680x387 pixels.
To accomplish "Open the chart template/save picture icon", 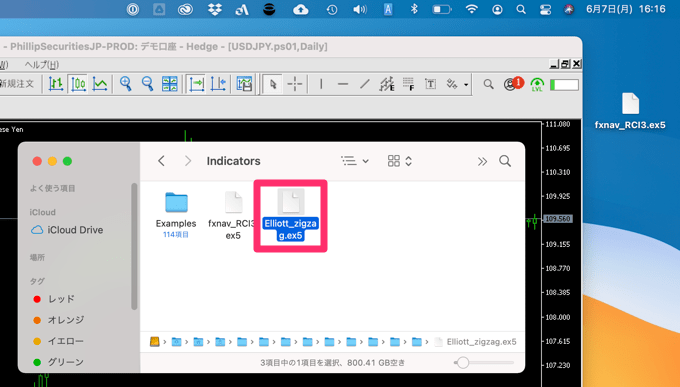I will pyautogui.click(x=244, y=84).
